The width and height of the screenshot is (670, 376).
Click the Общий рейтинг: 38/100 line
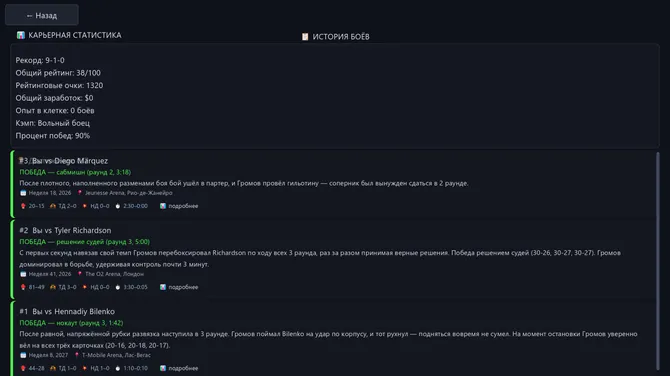tap(58, 73)
